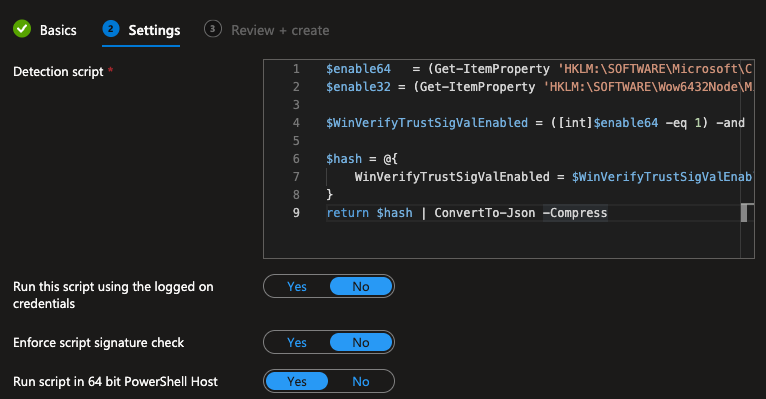This screenshot has height=399, width=766.
Task: Click the step 3 circle icon
Action: (x=213, y=29)
